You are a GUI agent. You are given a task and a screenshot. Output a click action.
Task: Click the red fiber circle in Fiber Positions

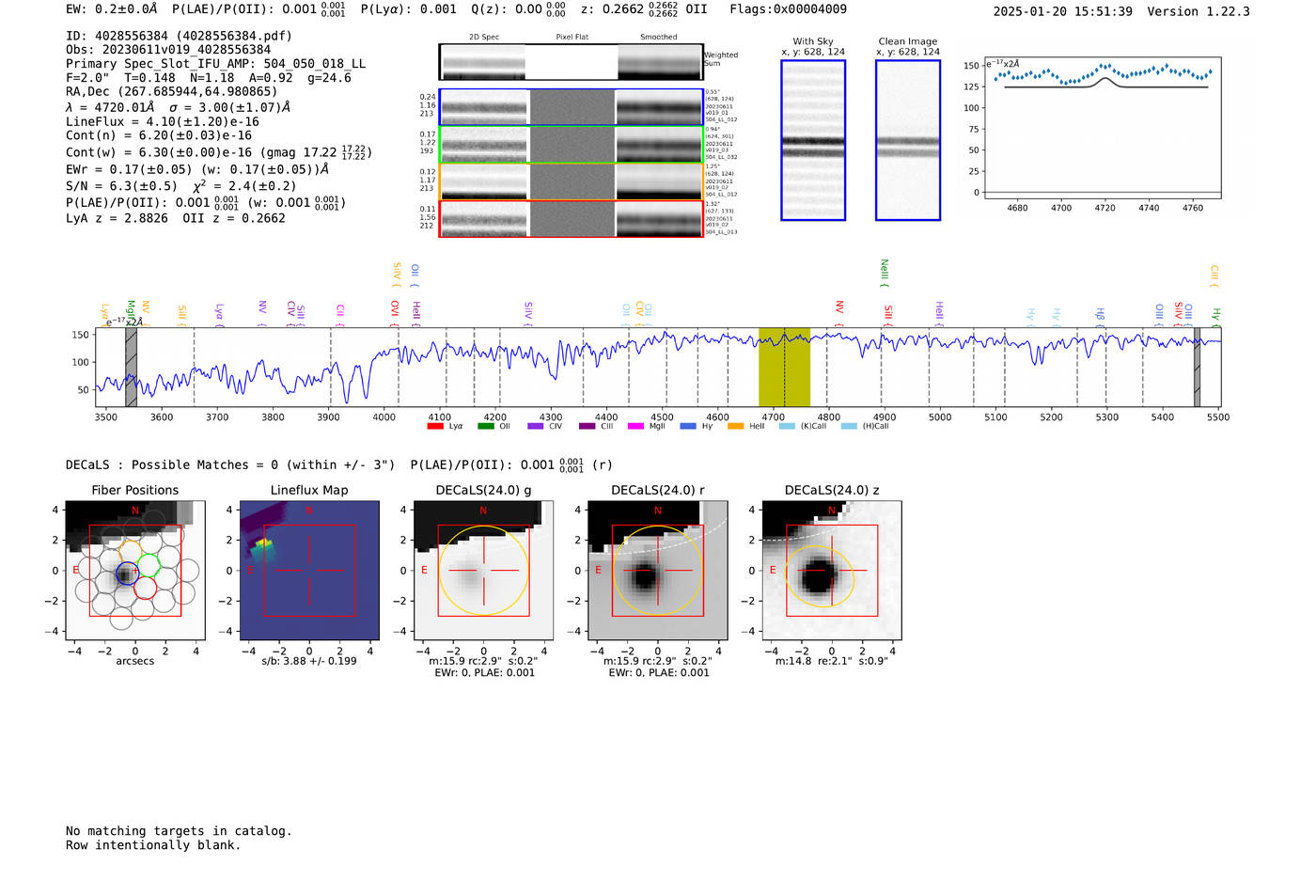pos(145,588)
